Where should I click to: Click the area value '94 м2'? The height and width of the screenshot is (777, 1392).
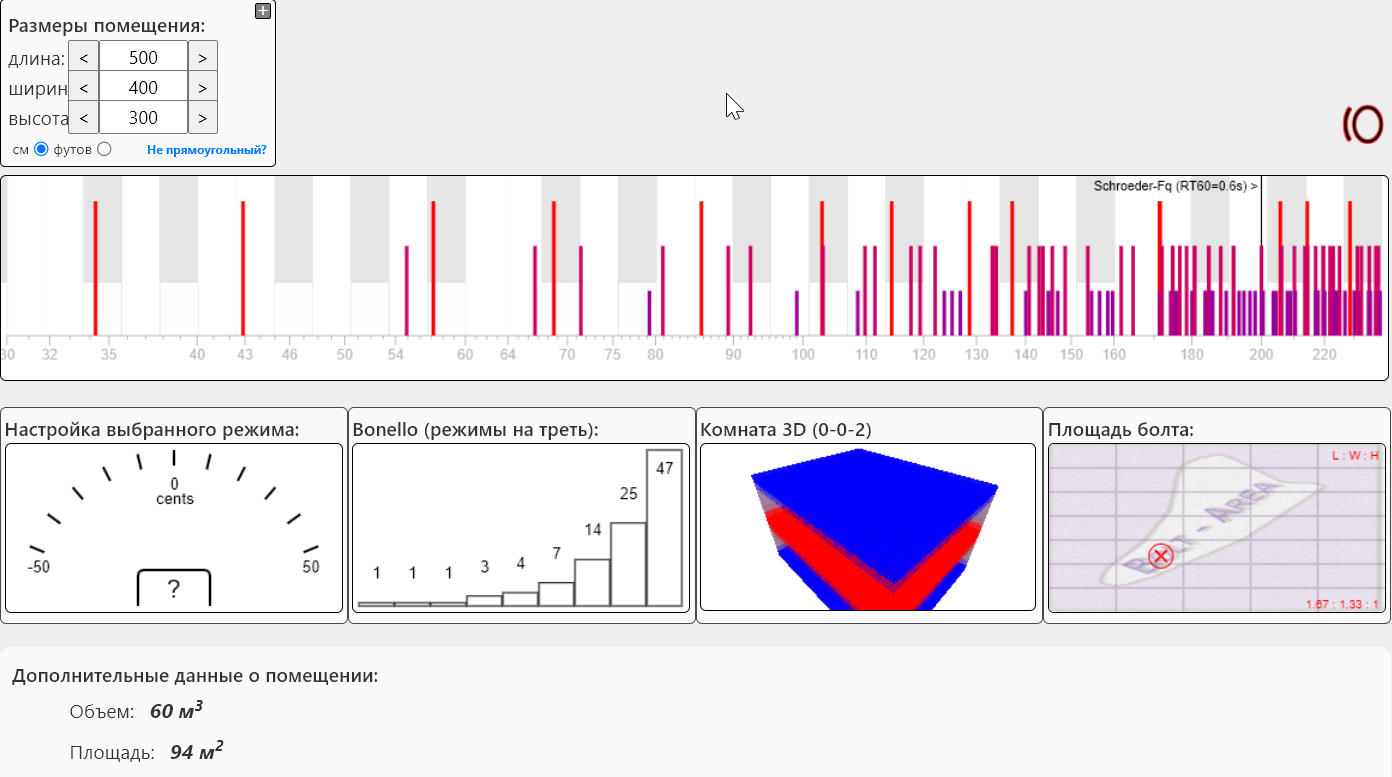point(197,752)
